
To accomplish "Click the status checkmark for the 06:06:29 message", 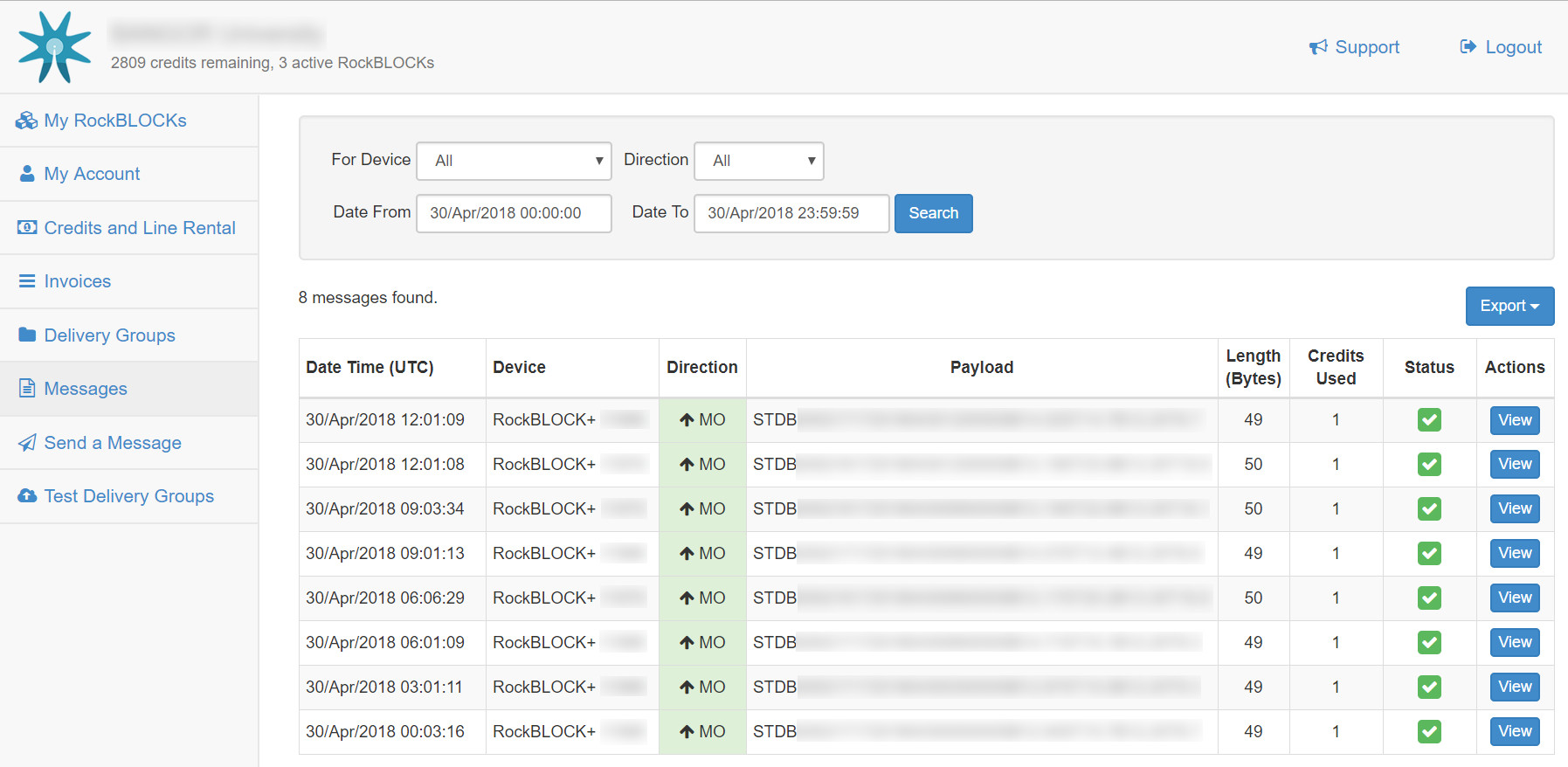I will coord(1429,598).
